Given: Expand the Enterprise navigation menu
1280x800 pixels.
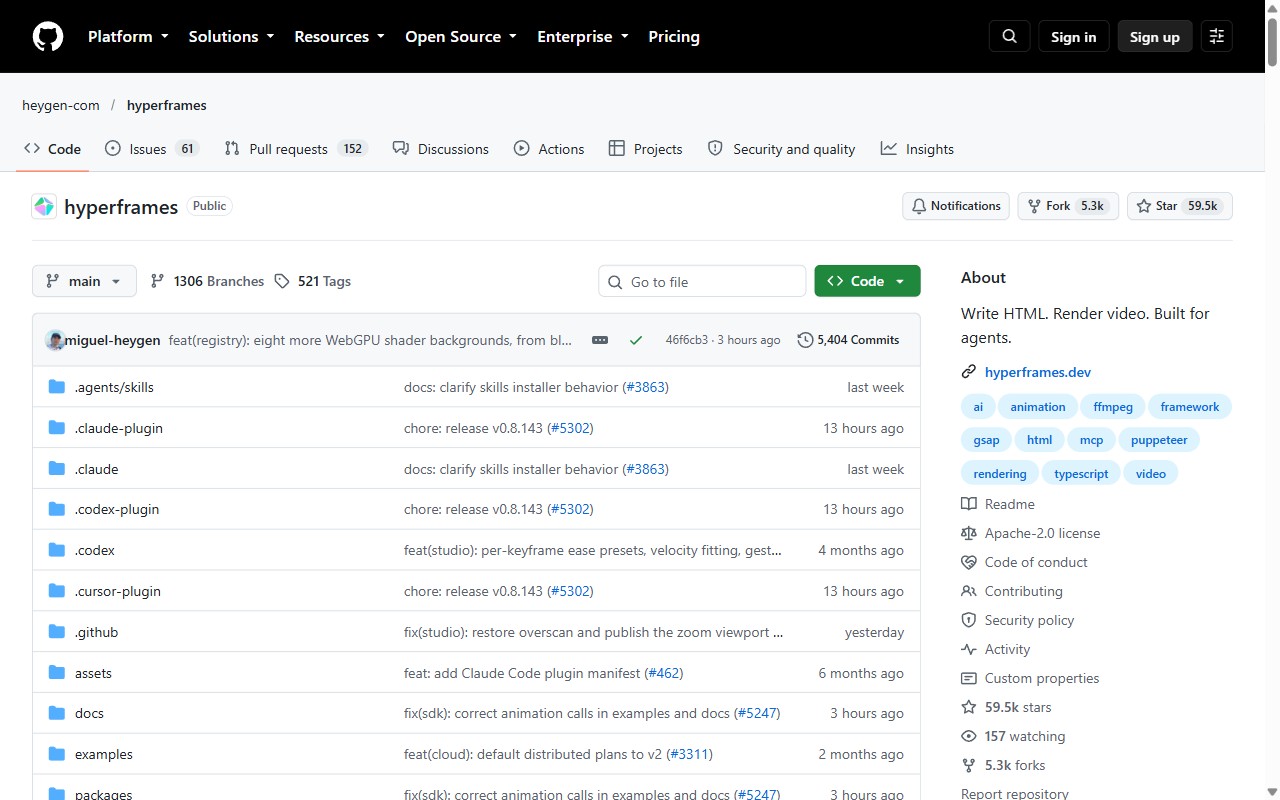Looking at the screenshot, I should pyautogui.click(x=583, y=37).
